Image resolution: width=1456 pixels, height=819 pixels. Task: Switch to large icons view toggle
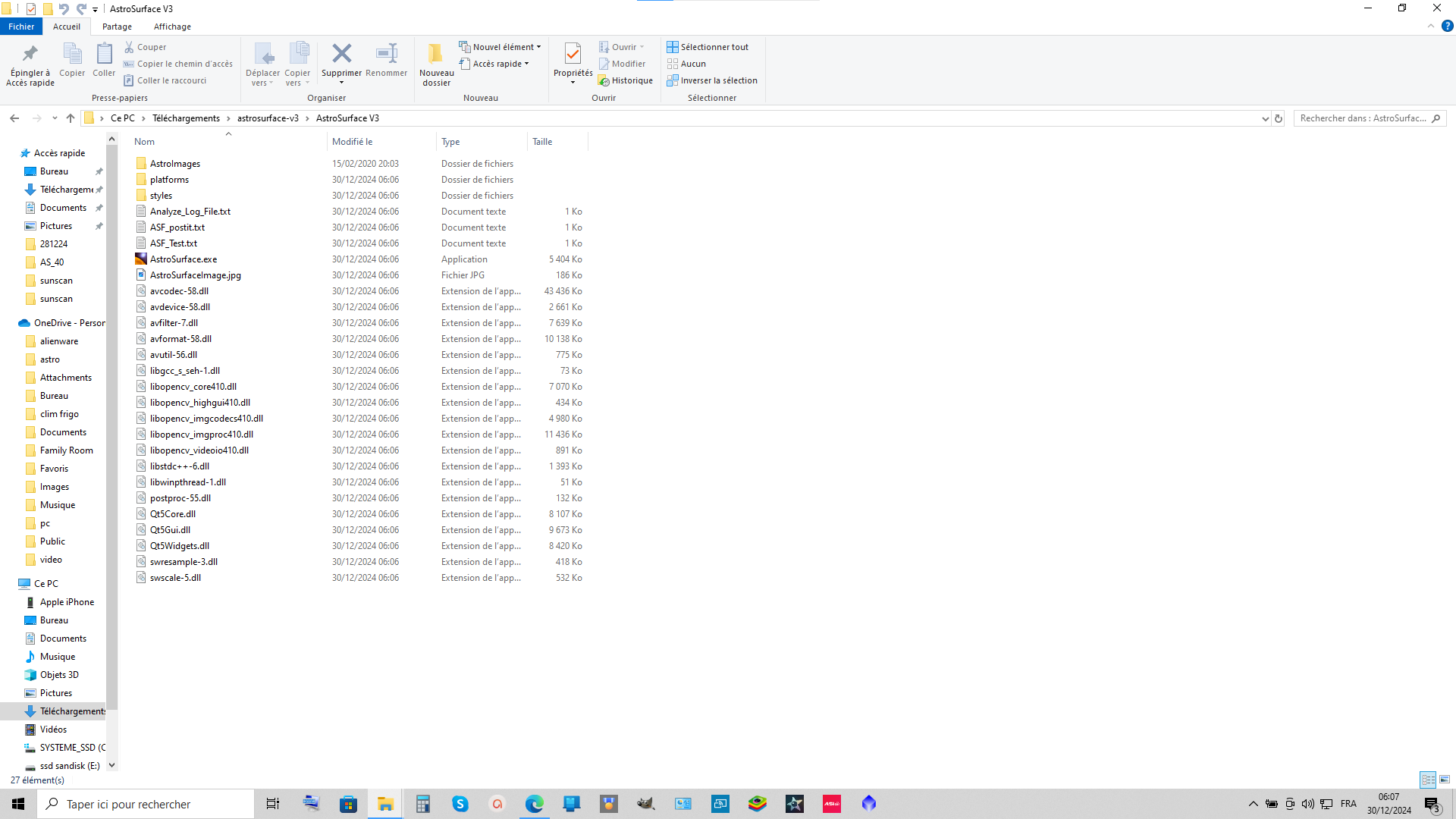point(1445,780)
